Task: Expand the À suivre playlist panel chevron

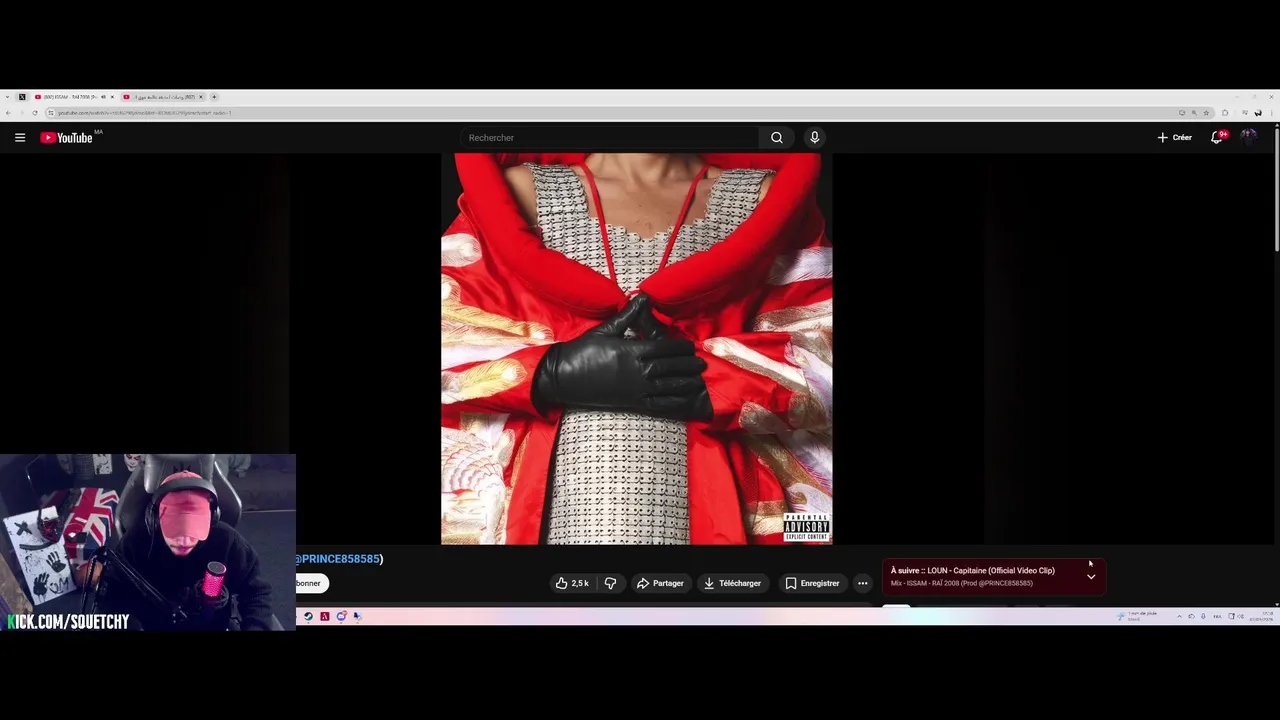Action: click(1091, 577)
